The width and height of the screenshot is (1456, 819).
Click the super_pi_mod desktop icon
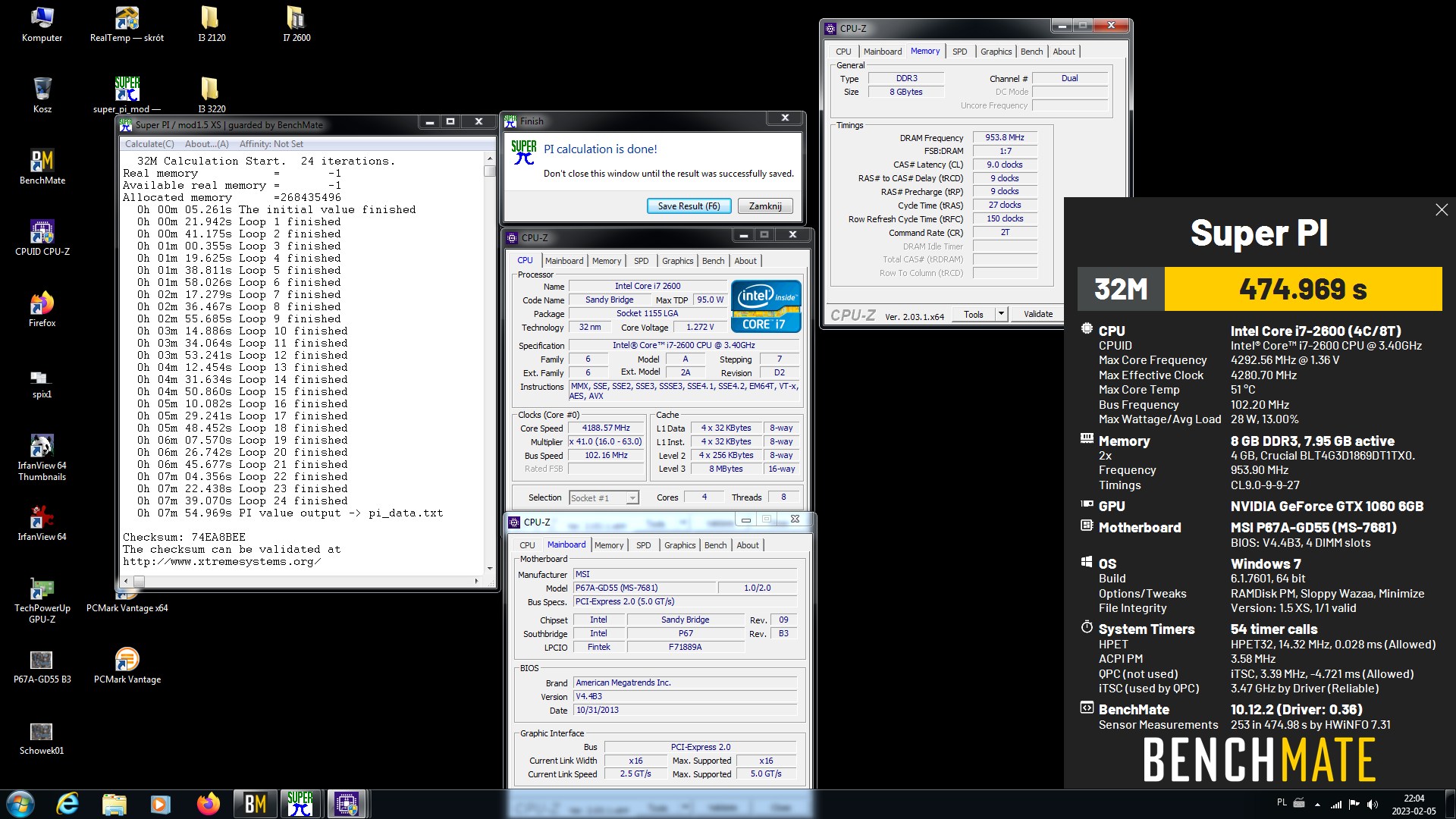[x=127, y=96]
